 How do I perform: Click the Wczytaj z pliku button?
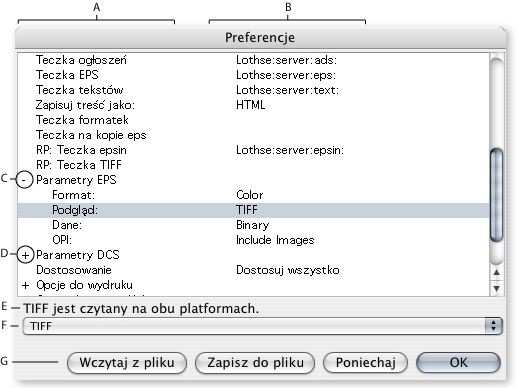[127, 363]
